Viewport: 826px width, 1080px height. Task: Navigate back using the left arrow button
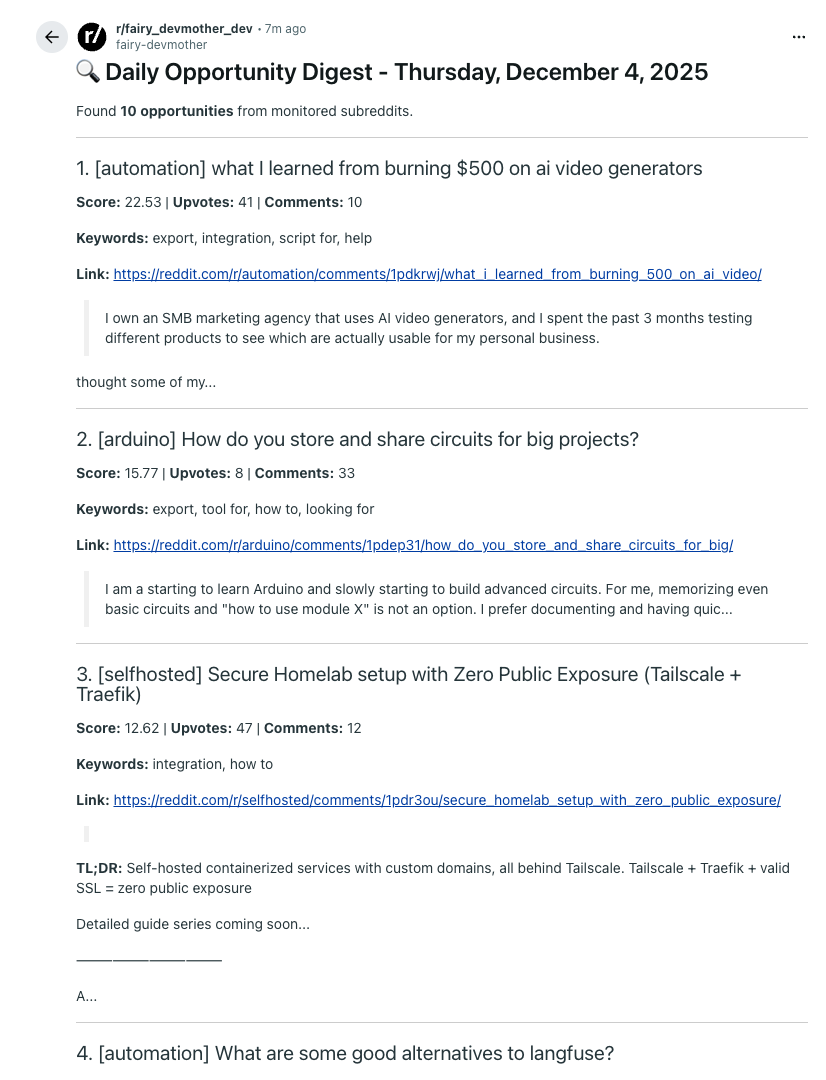pyautogui.click(x=51, y=37)
